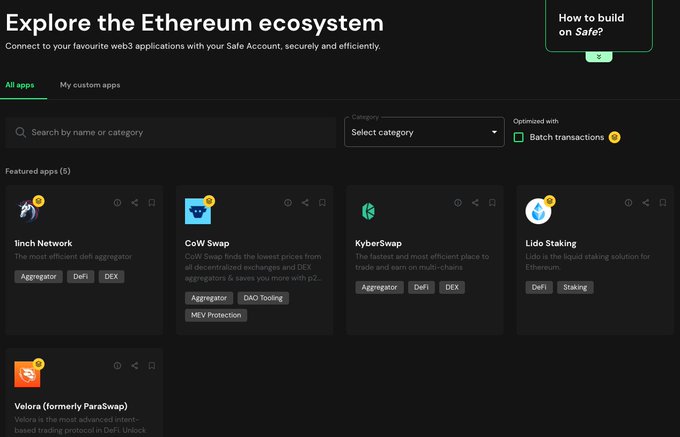Click Aggregator tag on CoW Swap
680x437 pixels.
pos(209,298)
